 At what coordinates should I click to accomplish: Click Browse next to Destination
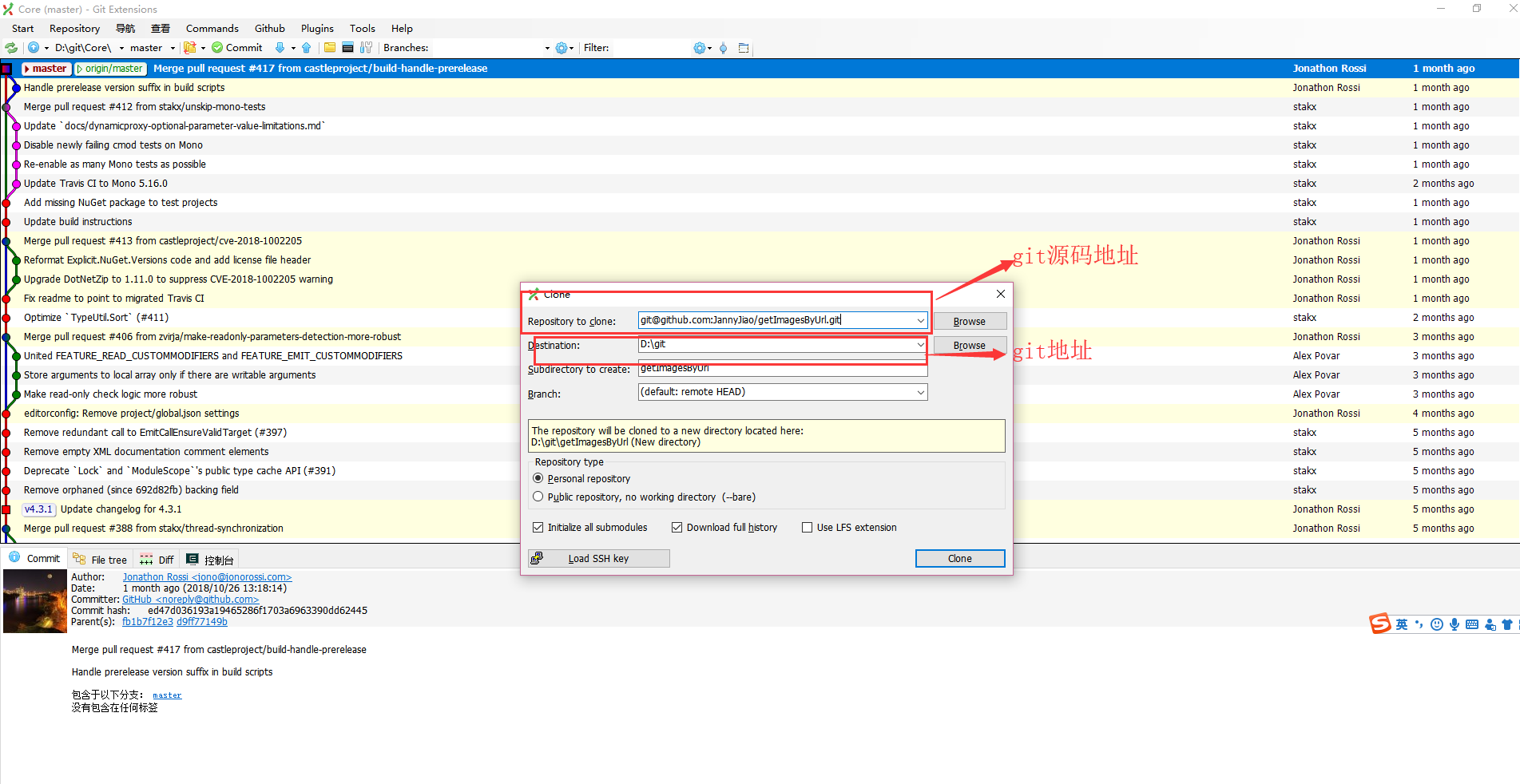pos(970,345)
